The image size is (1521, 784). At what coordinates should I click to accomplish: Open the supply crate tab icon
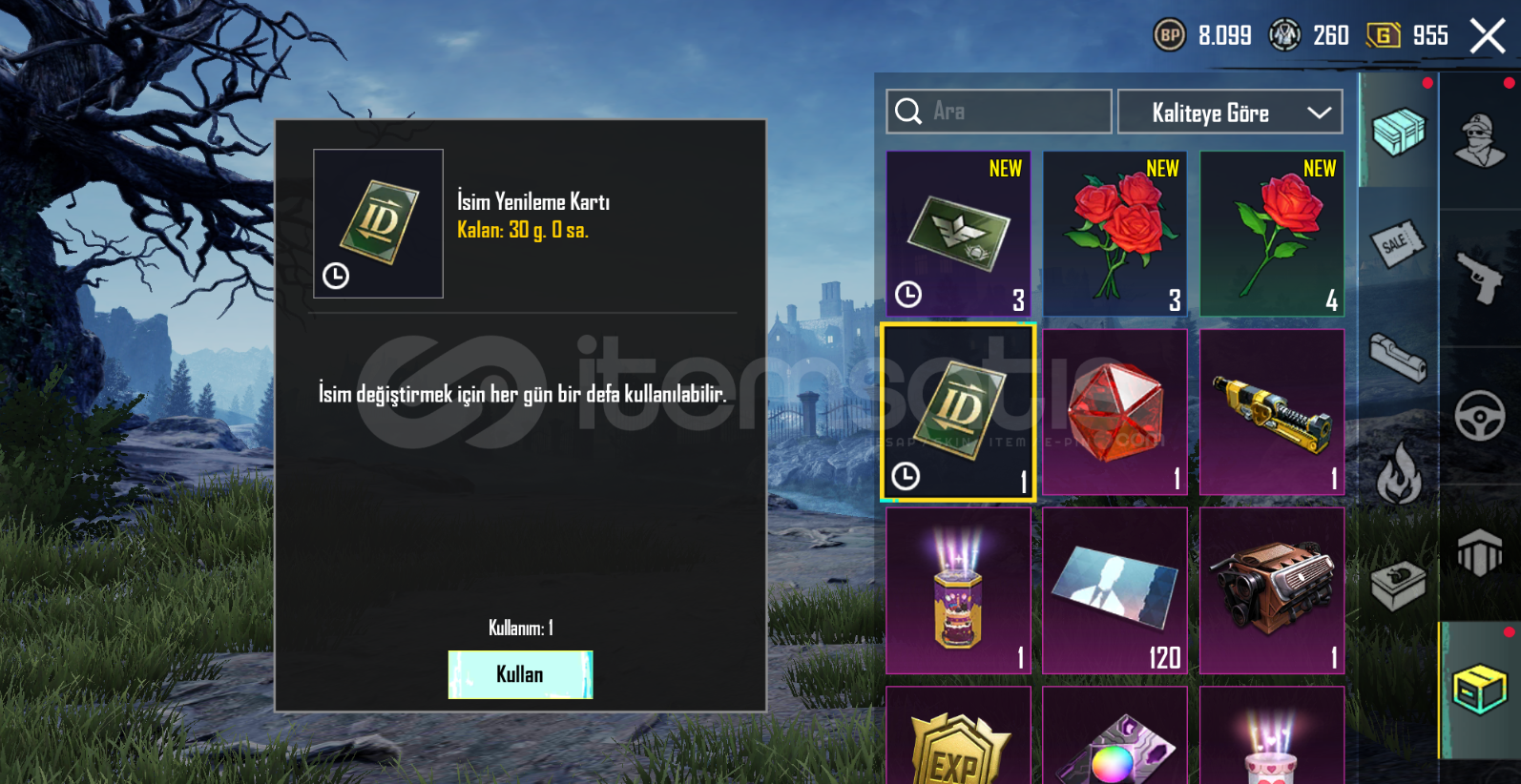1399,131
